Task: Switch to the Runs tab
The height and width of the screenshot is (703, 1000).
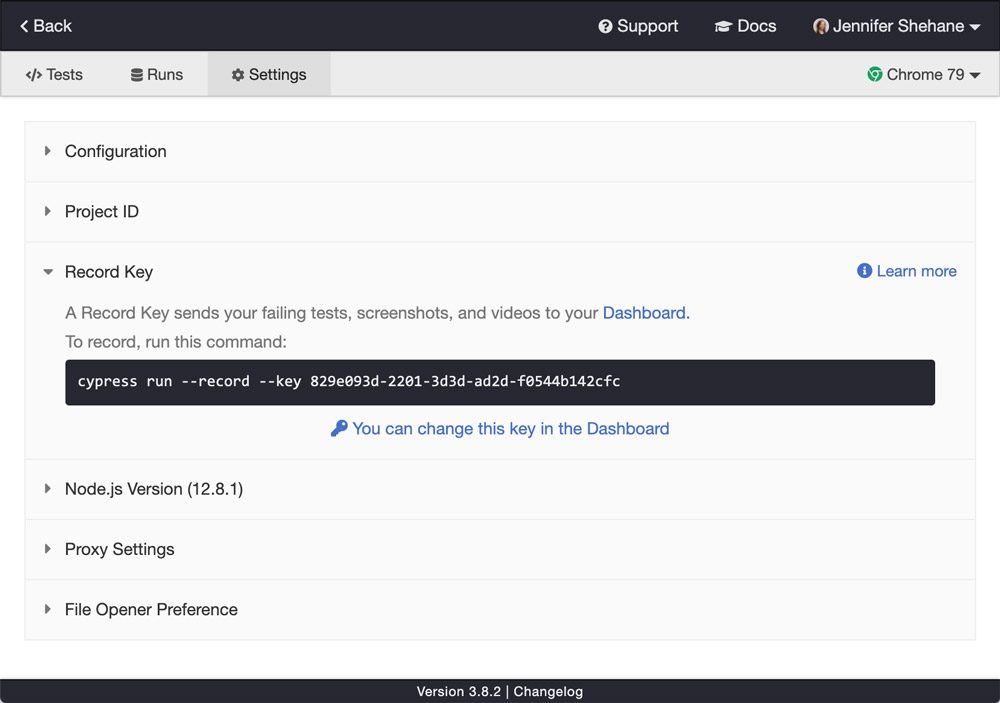Action: [156, 74]
